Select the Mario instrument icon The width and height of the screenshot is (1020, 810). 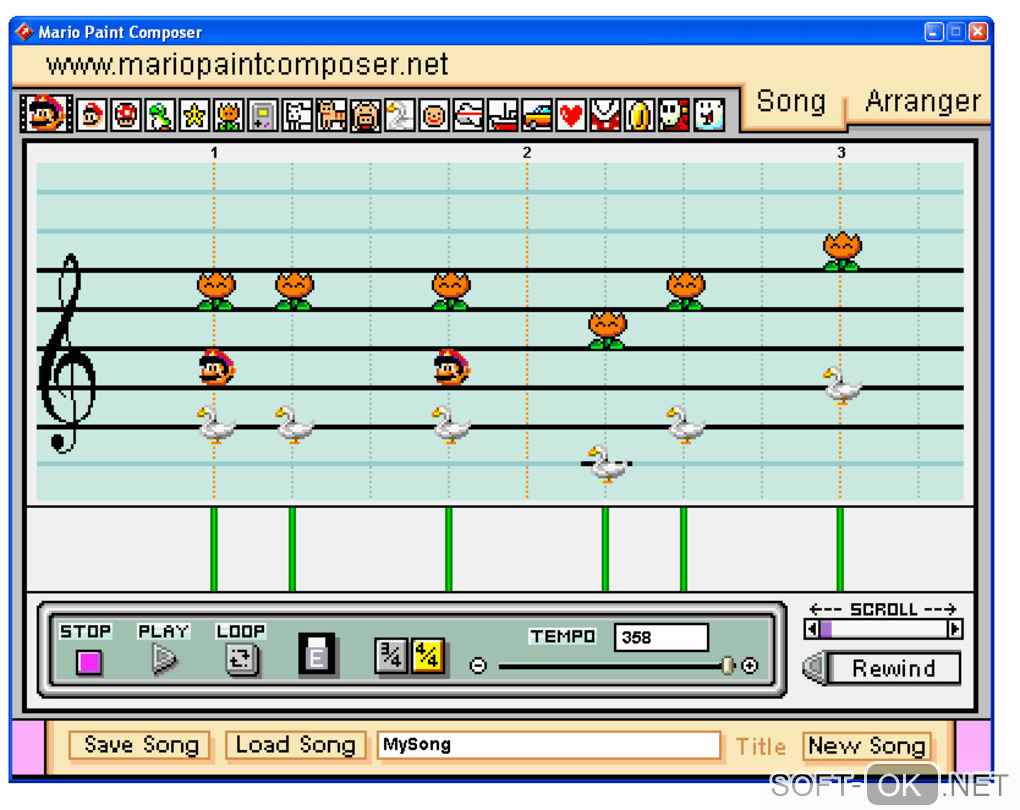91,116
